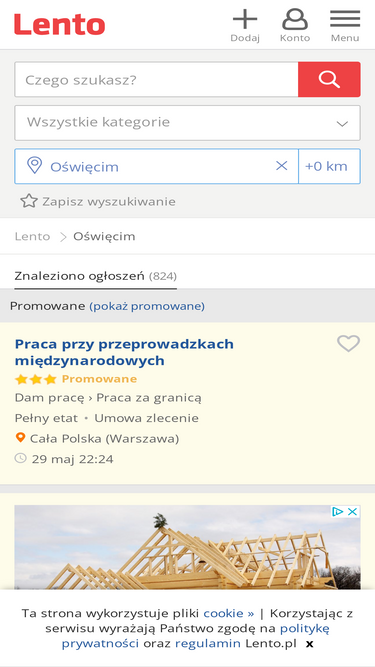This screenshot has width=375, height=667.
Task: Clear the Oświęcim location with X
Action: (281, 166)
